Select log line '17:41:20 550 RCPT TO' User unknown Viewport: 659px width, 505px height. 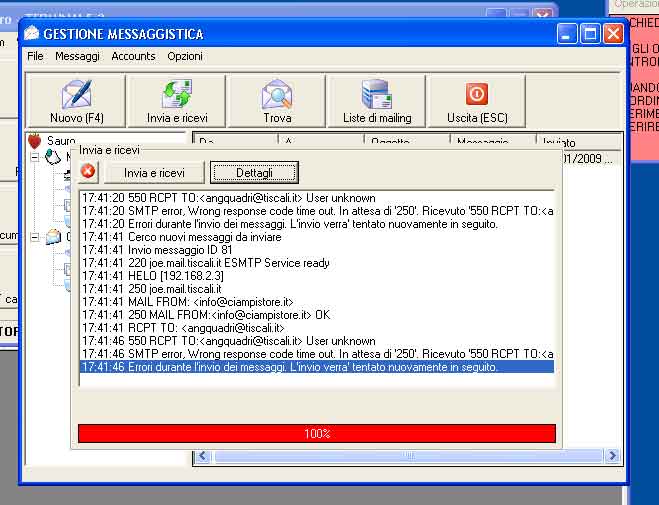pyautogui.click(x=317, y=198)
